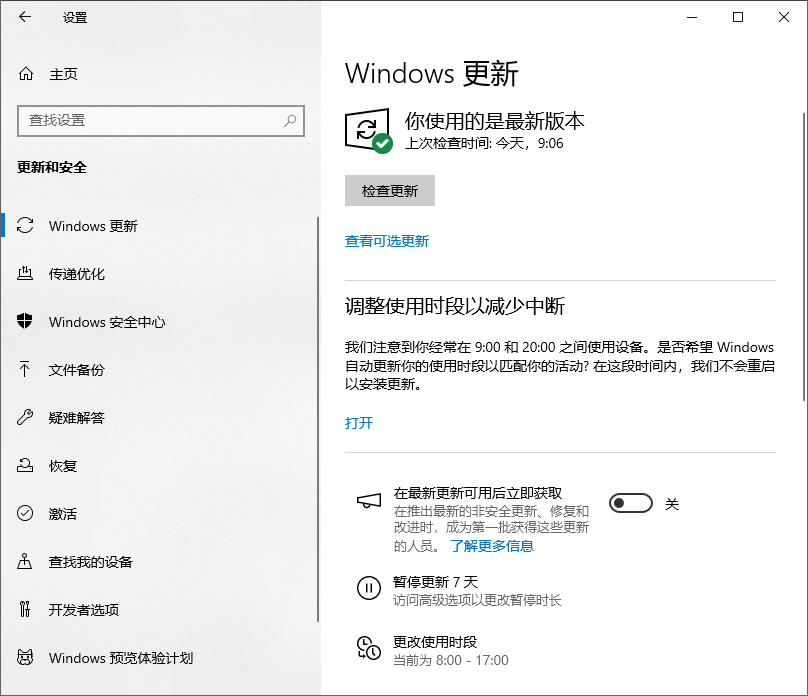Click the home icon beside 主页

click(x=26, y=74)
